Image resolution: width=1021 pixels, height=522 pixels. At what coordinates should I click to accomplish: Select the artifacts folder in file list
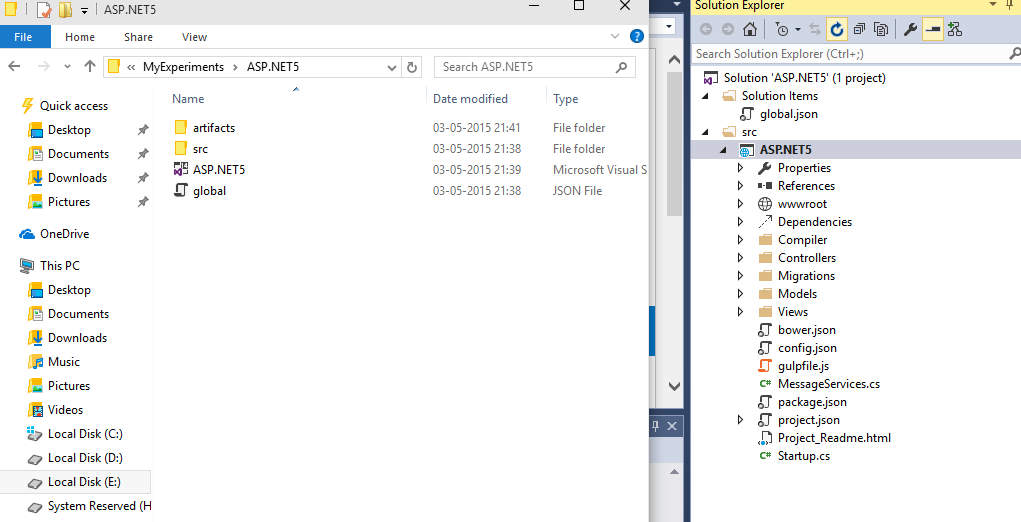[x=214, y=128]
